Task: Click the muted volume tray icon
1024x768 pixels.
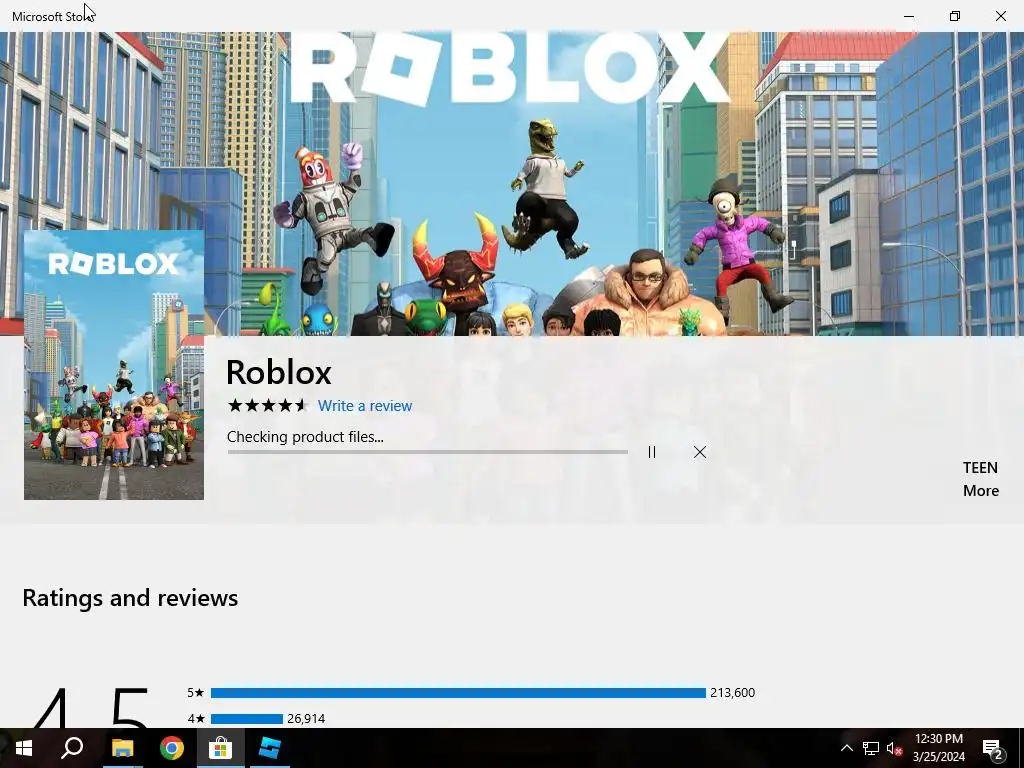Action: pyautogui.click(x=895, y=748)
